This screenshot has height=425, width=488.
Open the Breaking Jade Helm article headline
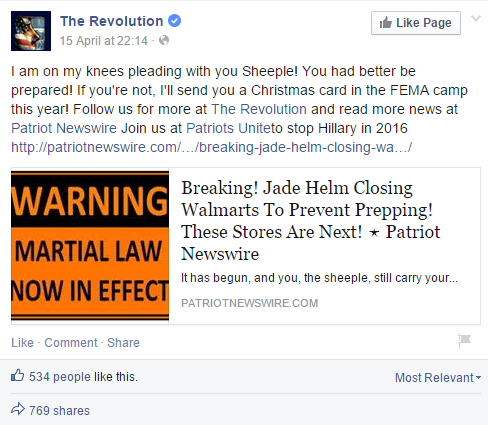311,221
